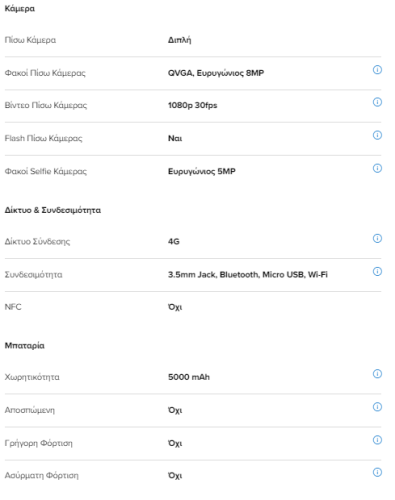This screenshot has width=395, height=500.
Task: Select the Ευρυγώνιος 5MP value text
Action: pos(202,171)
